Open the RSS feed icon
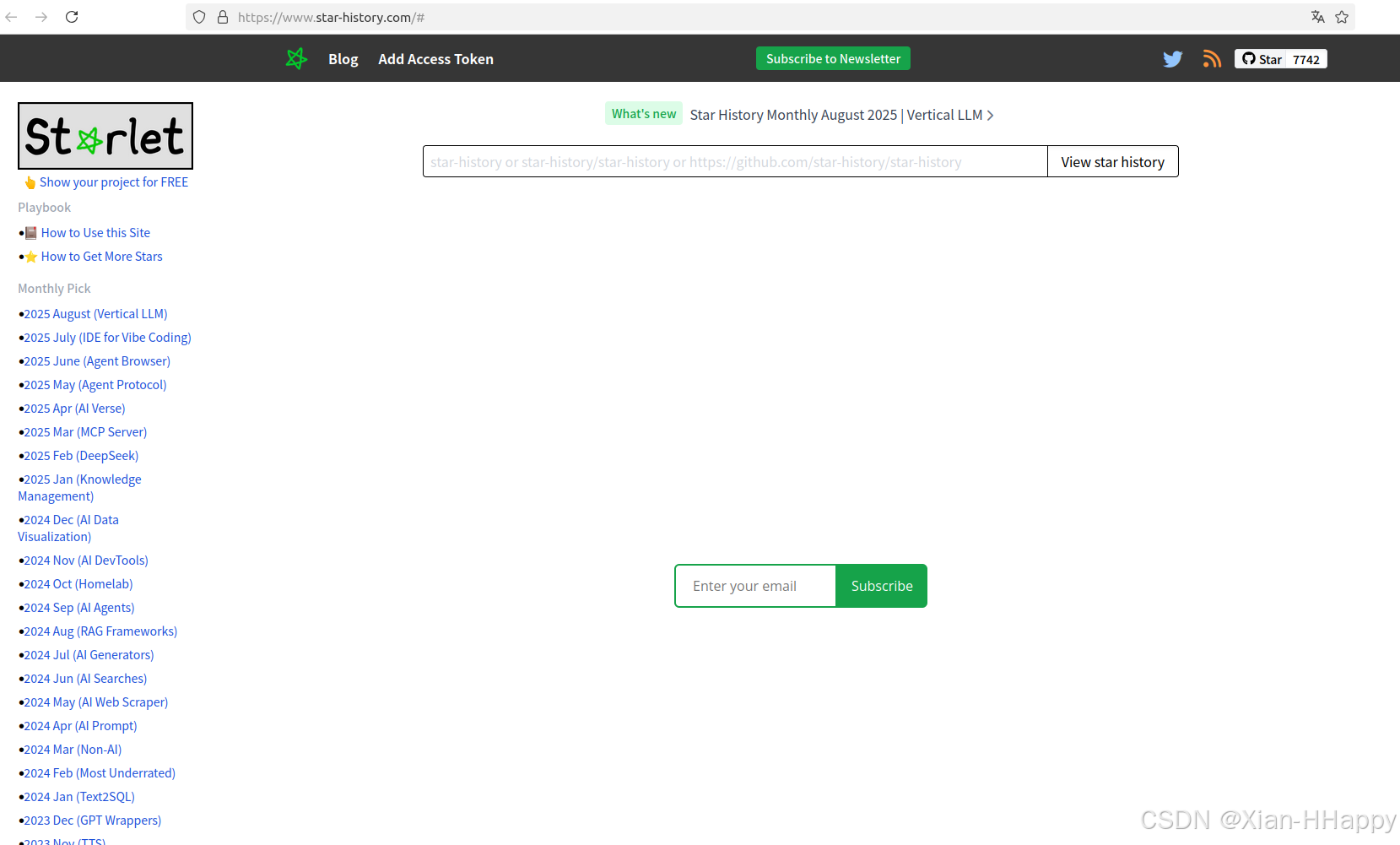This screenshot has height=845, width=1400. 1212,59
